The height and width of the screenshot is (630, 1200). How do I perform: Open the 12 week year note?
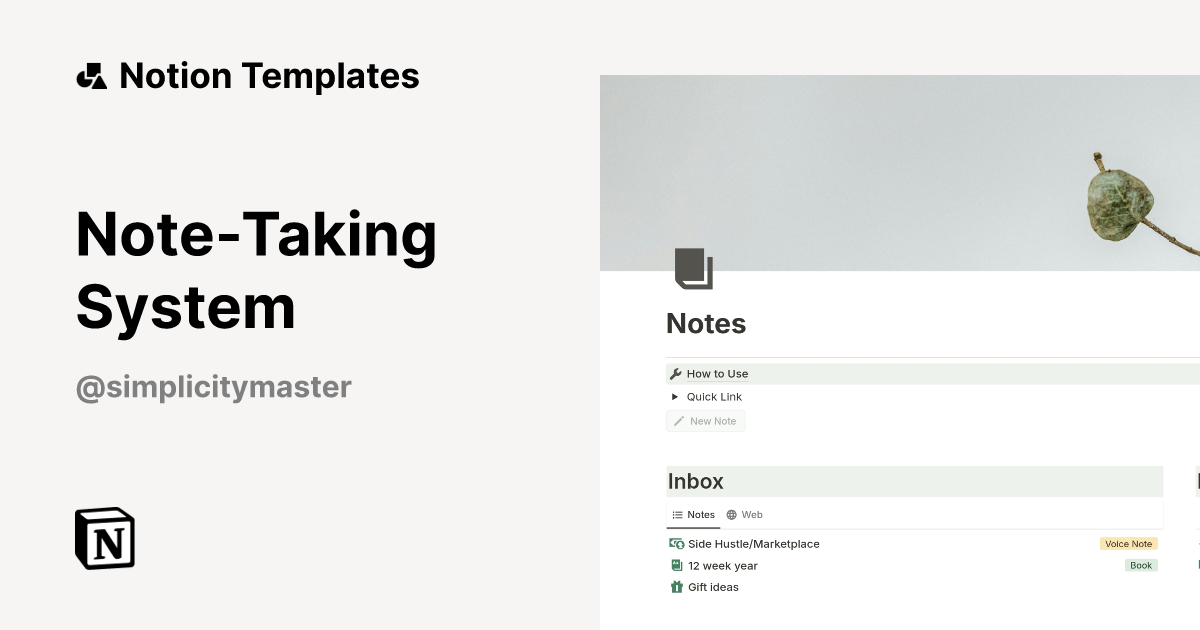tap(723, 565)
